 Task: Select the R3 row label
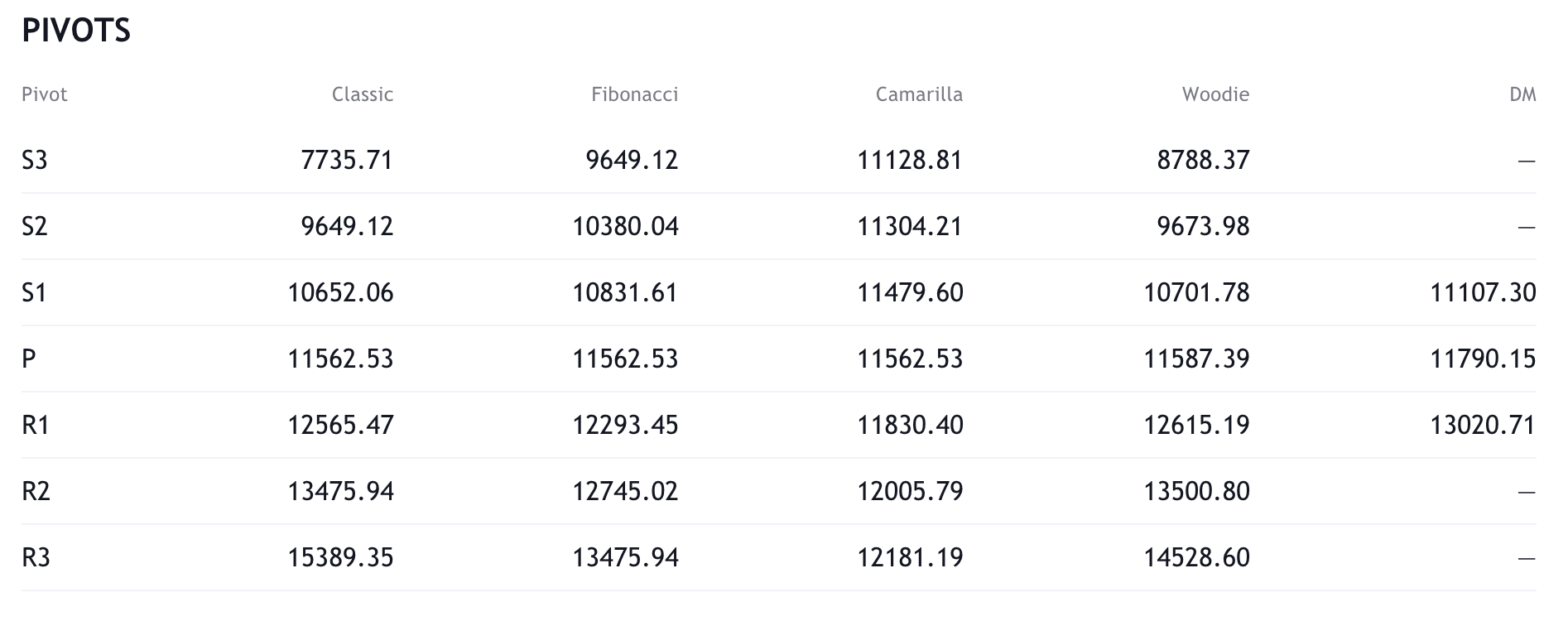tap(36, 557)
